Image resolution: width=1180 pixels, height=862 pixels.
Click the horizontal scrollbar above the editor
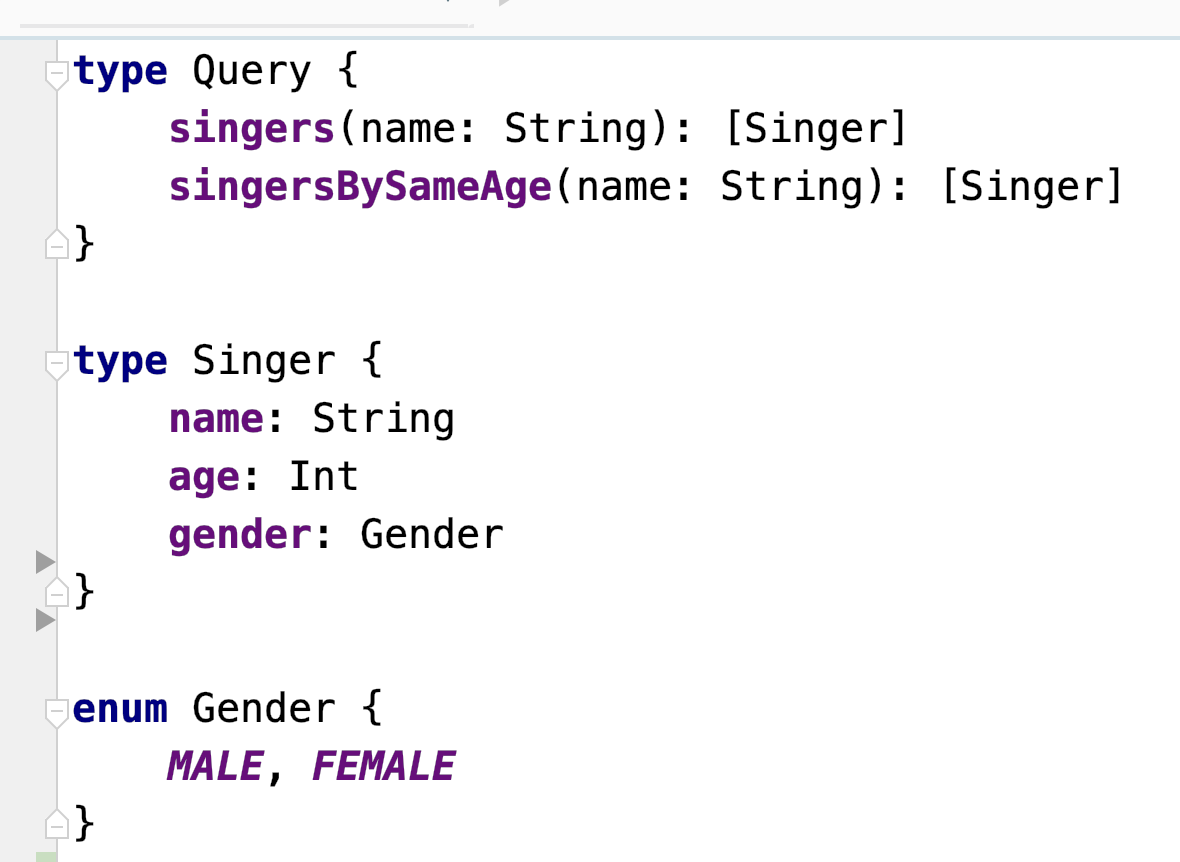point(245,26)
